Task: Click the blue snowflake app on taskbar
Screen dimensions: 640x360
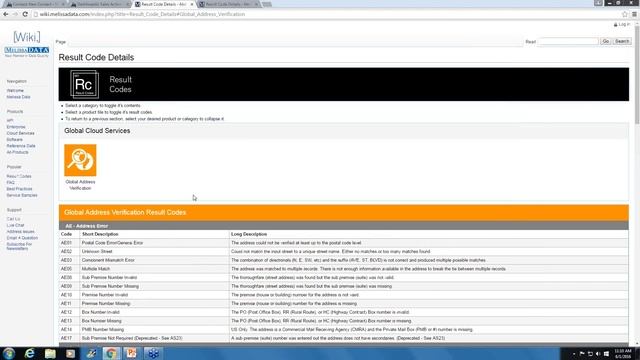Action: click(153, 353)
